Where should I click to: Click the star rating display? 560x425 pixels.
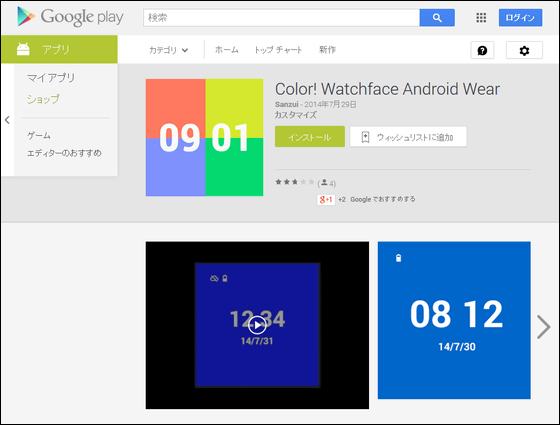(295, 182)
